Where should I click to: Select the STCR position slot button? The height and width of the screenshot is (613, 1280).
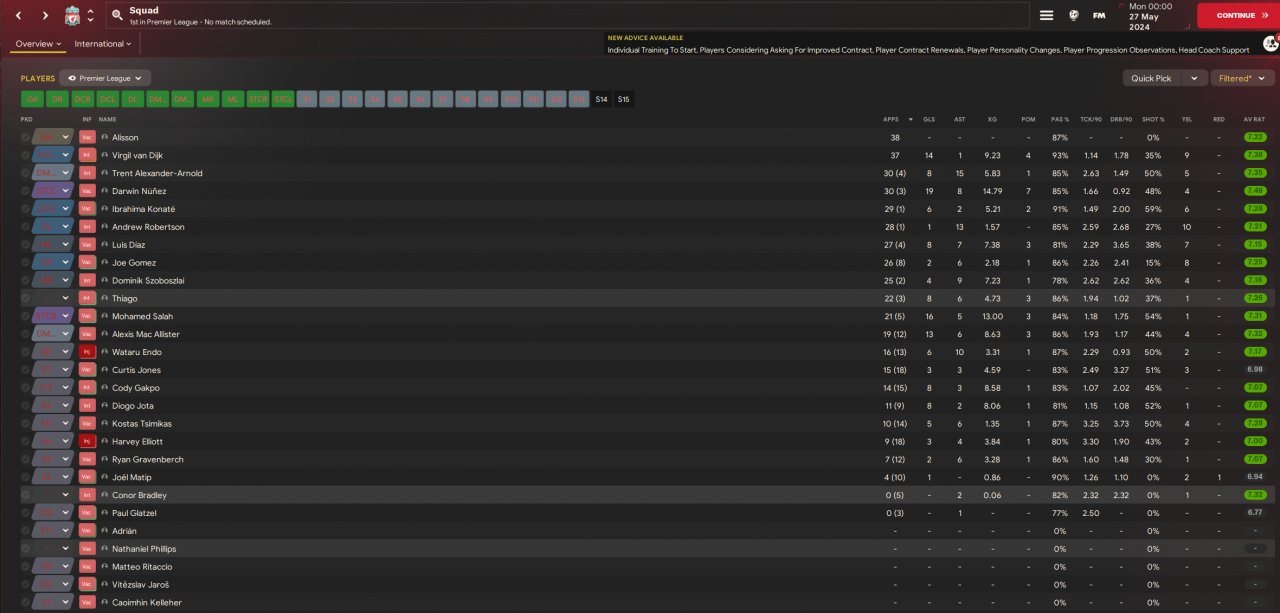[x=258, y=99]
